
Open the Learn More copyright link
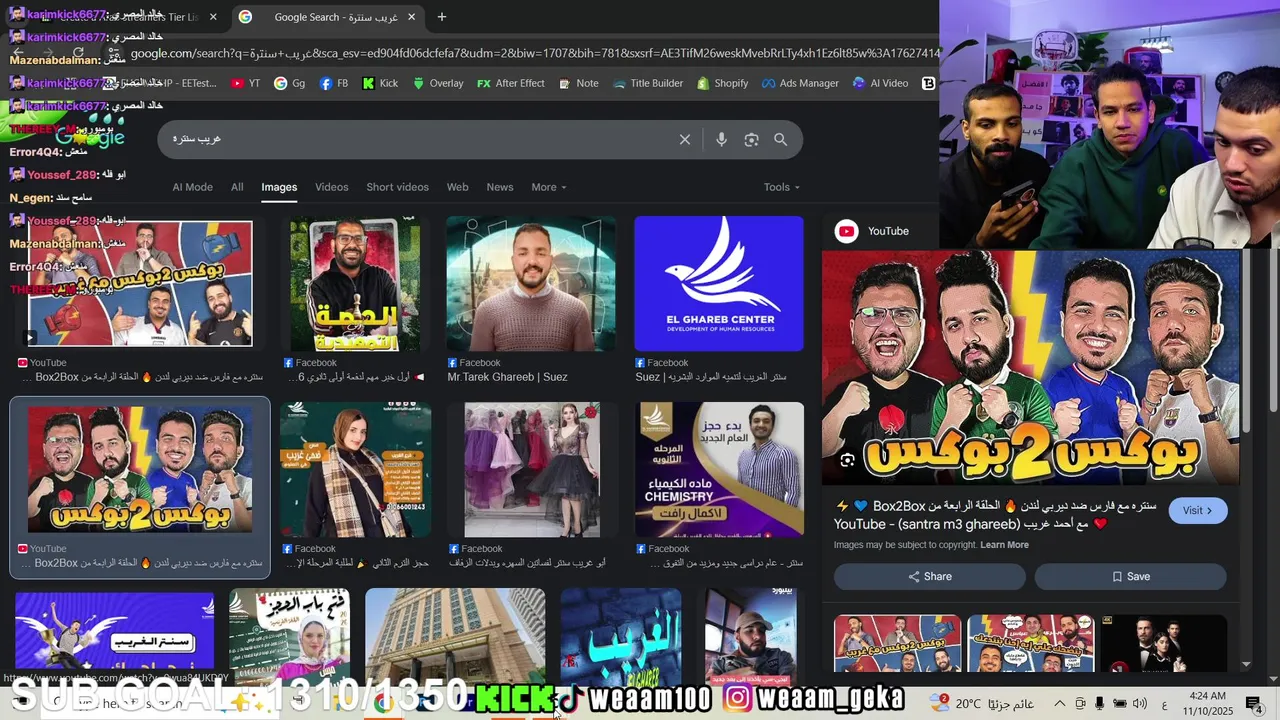(x=1004, y=545)
